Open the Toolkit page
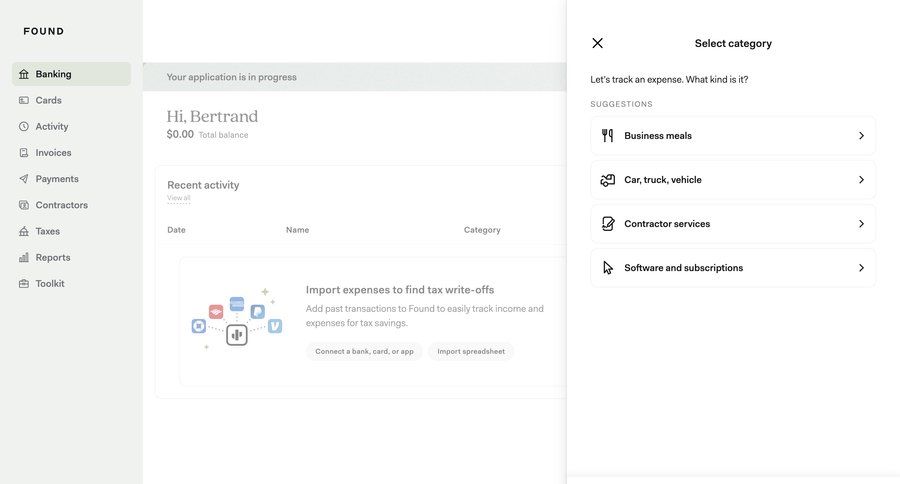 (x=71, y=284)
